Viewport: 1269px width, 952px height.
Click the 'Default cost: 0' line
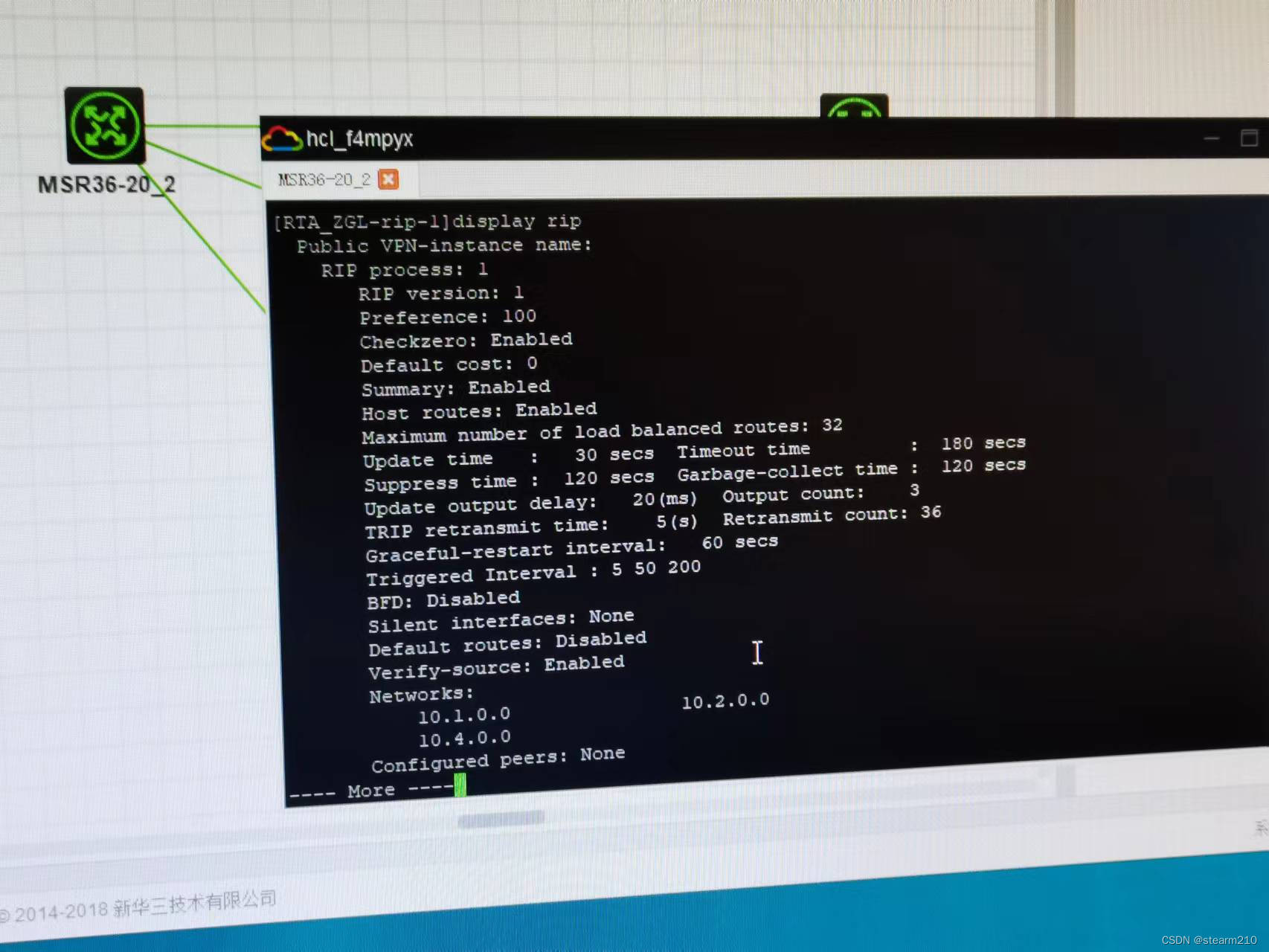(x=449, y=364)
